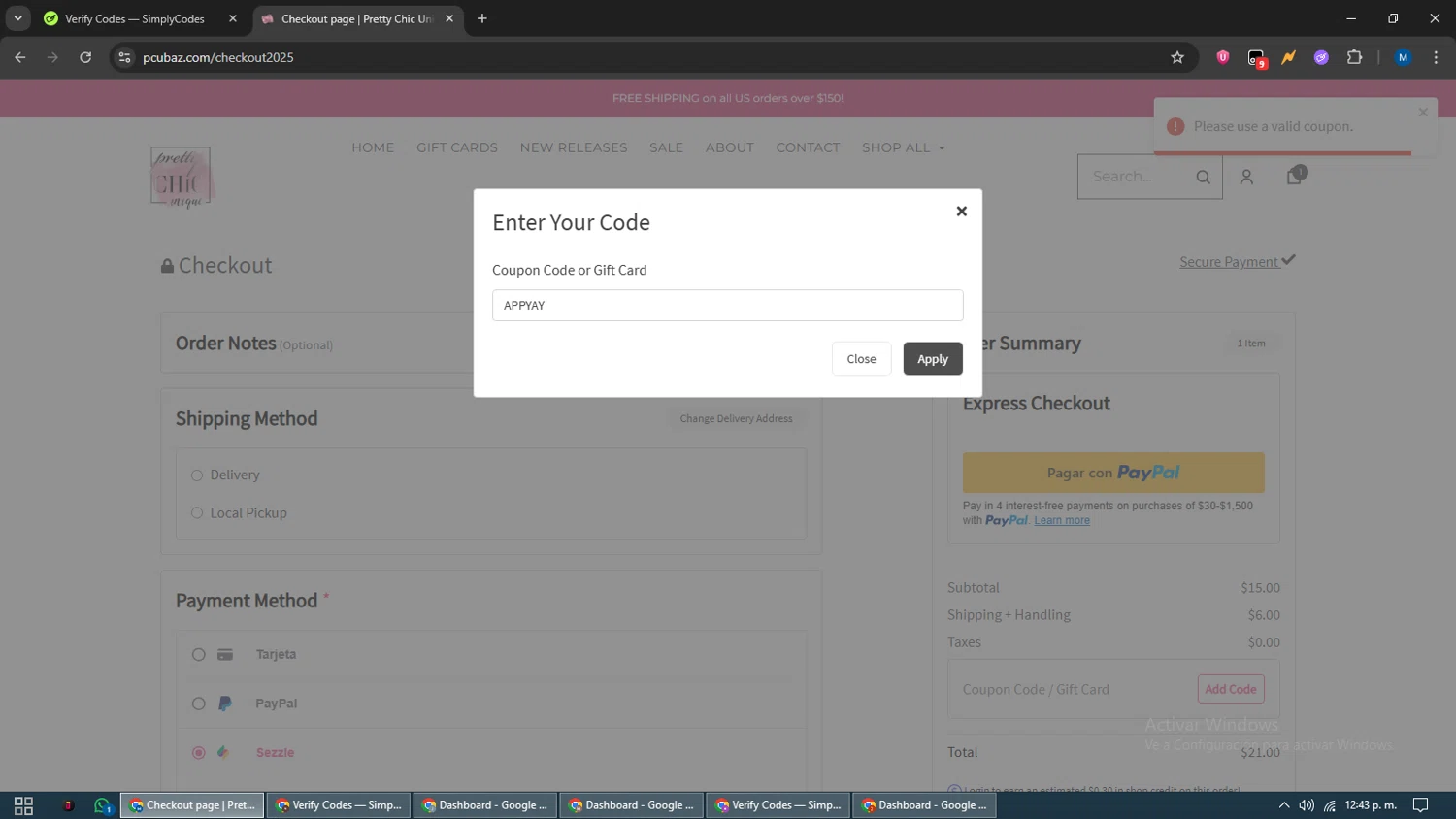Image resolution: width=1456 pixels, height=819 pixels.
Task: Open the volume control in the tray
Action: point(1307,805)
